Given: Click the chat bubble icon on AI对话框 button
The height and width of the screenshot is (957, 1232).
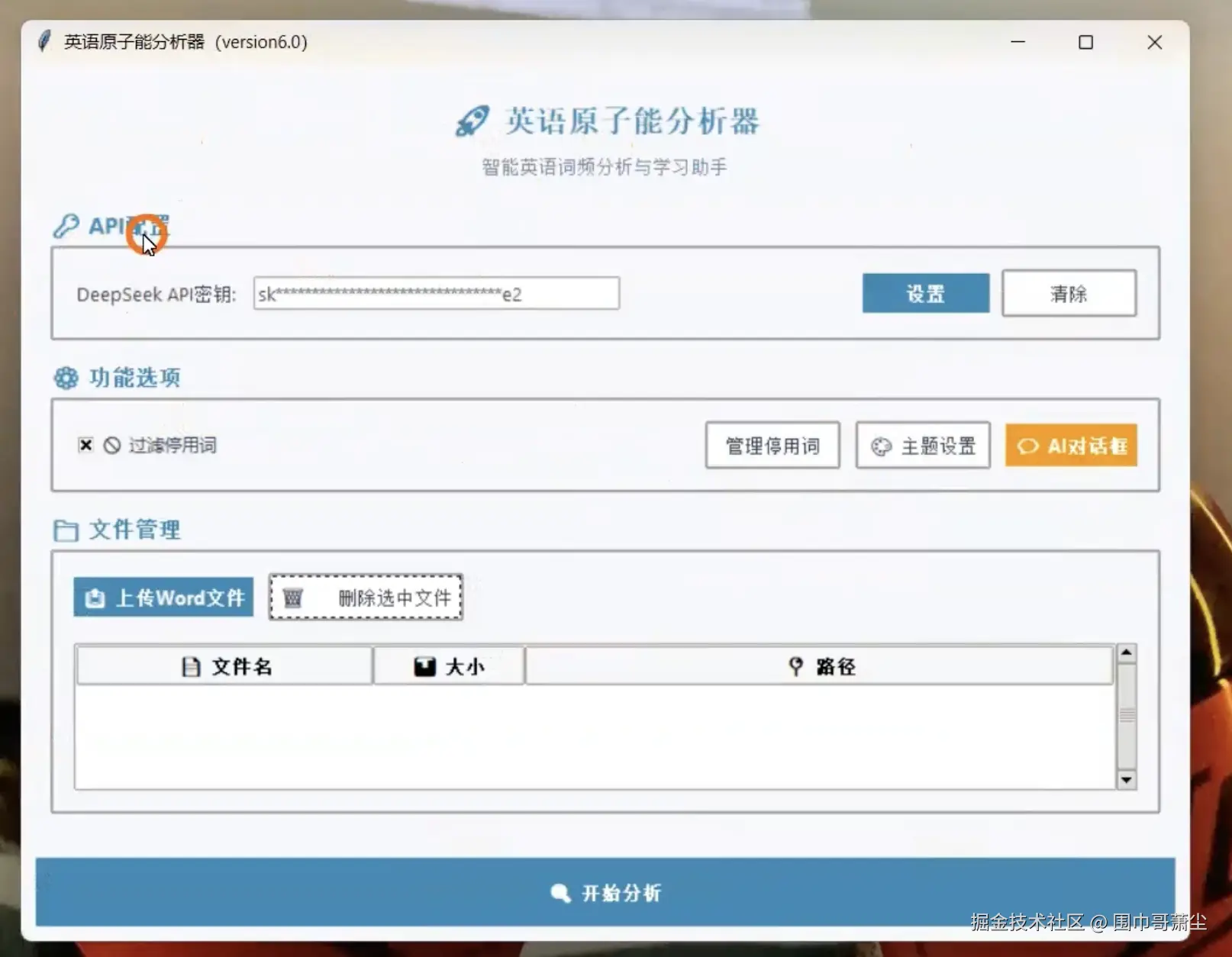Looking at the screenshot, I should [x=1027, y=446].
